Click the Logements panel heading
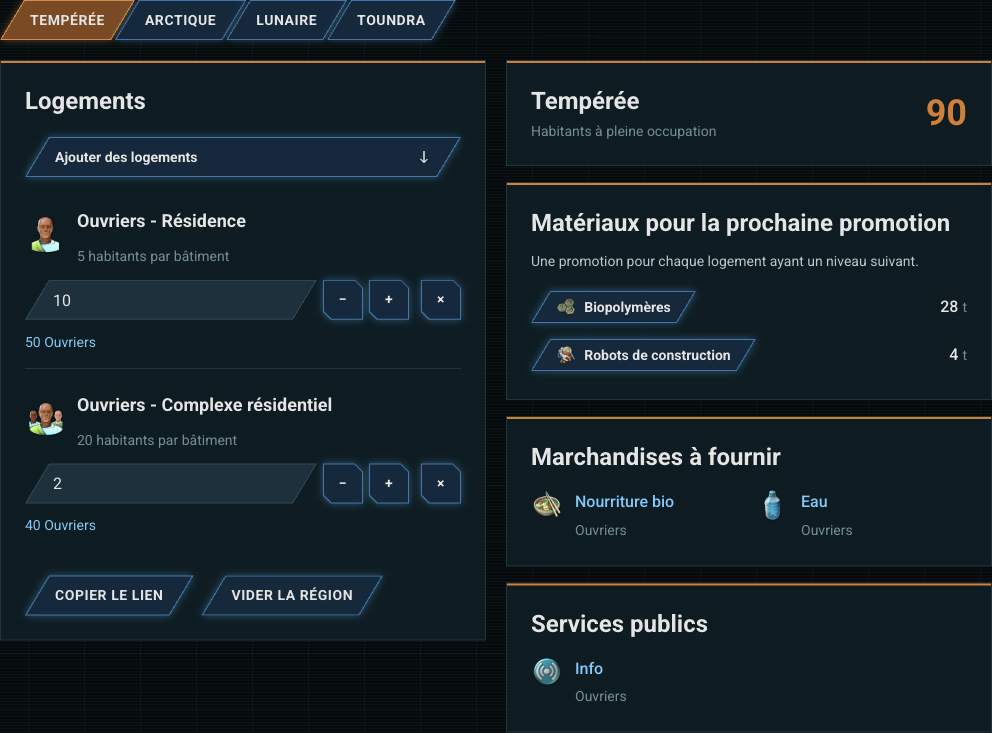992x733 pixels. (x=85, y=101)
